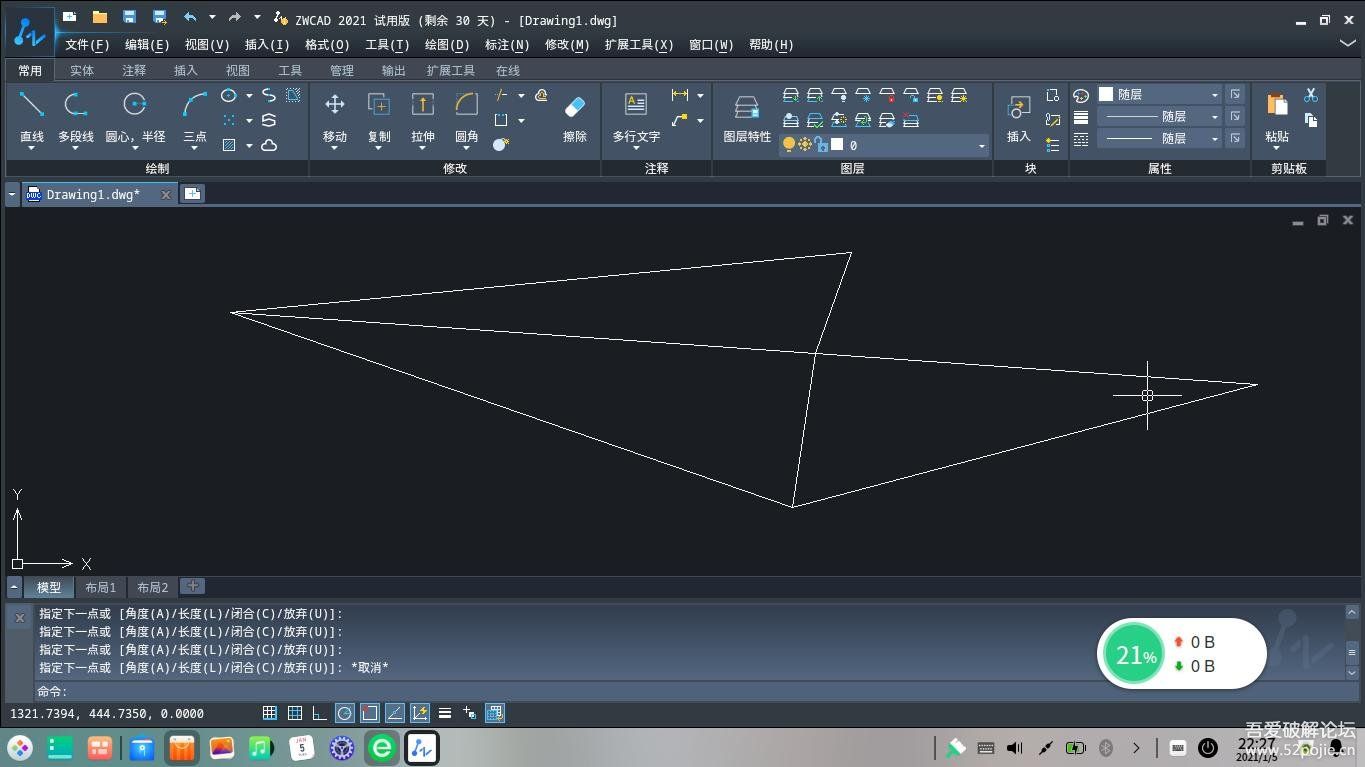Open the 绘图(D) menu
Screen dimensions: 1365x767
446,45
